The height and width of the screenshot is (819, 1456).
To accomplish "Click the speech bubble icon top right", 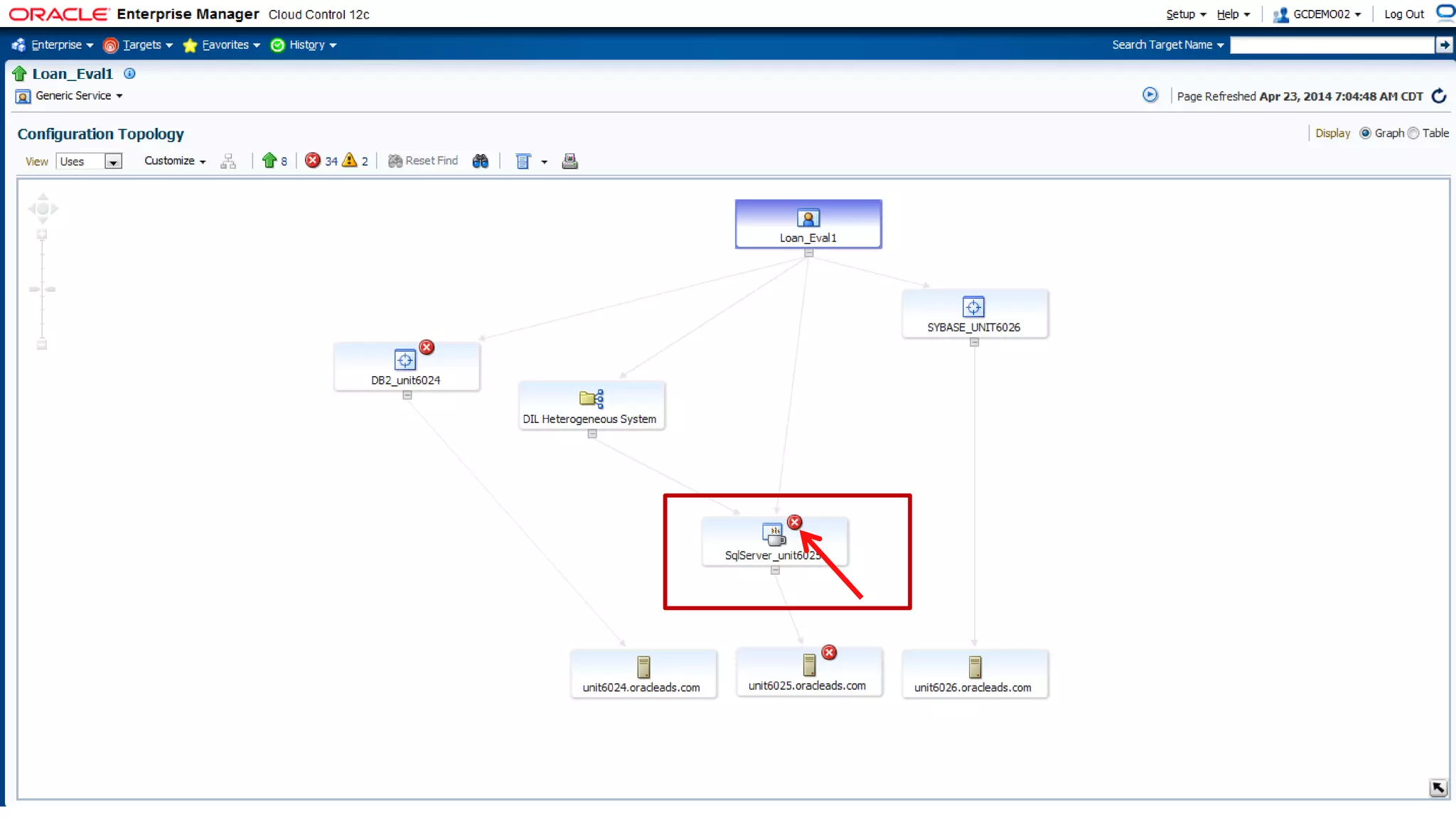I will (x=1446, y=13).
